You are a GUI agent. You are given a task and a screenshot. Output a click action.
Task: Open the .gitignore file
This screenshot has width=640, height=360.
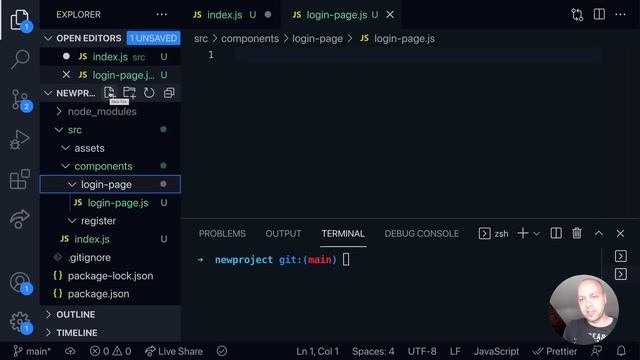89,258
